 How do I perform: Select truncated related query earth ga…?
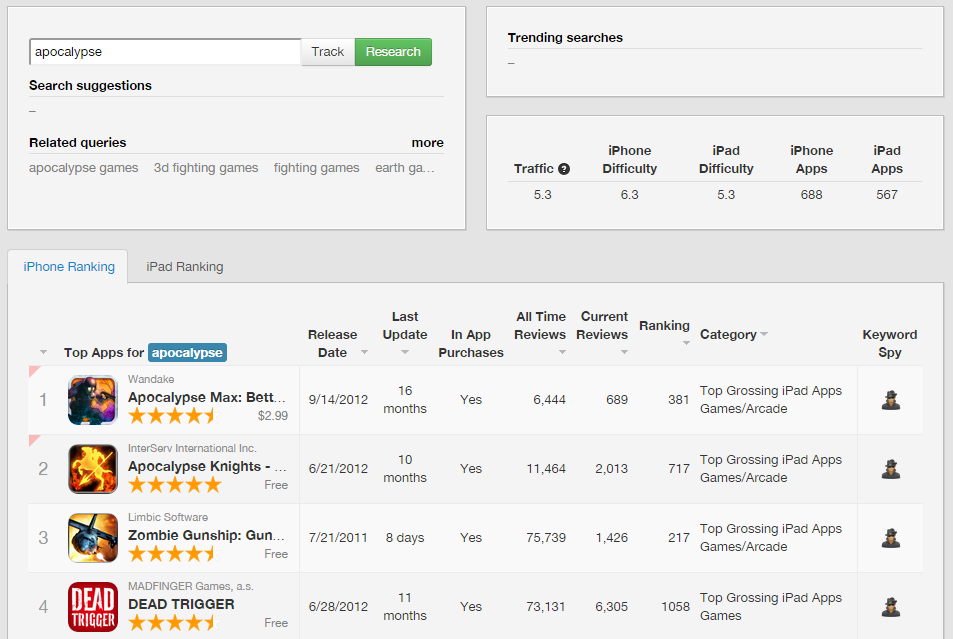(x=405, y=168)
